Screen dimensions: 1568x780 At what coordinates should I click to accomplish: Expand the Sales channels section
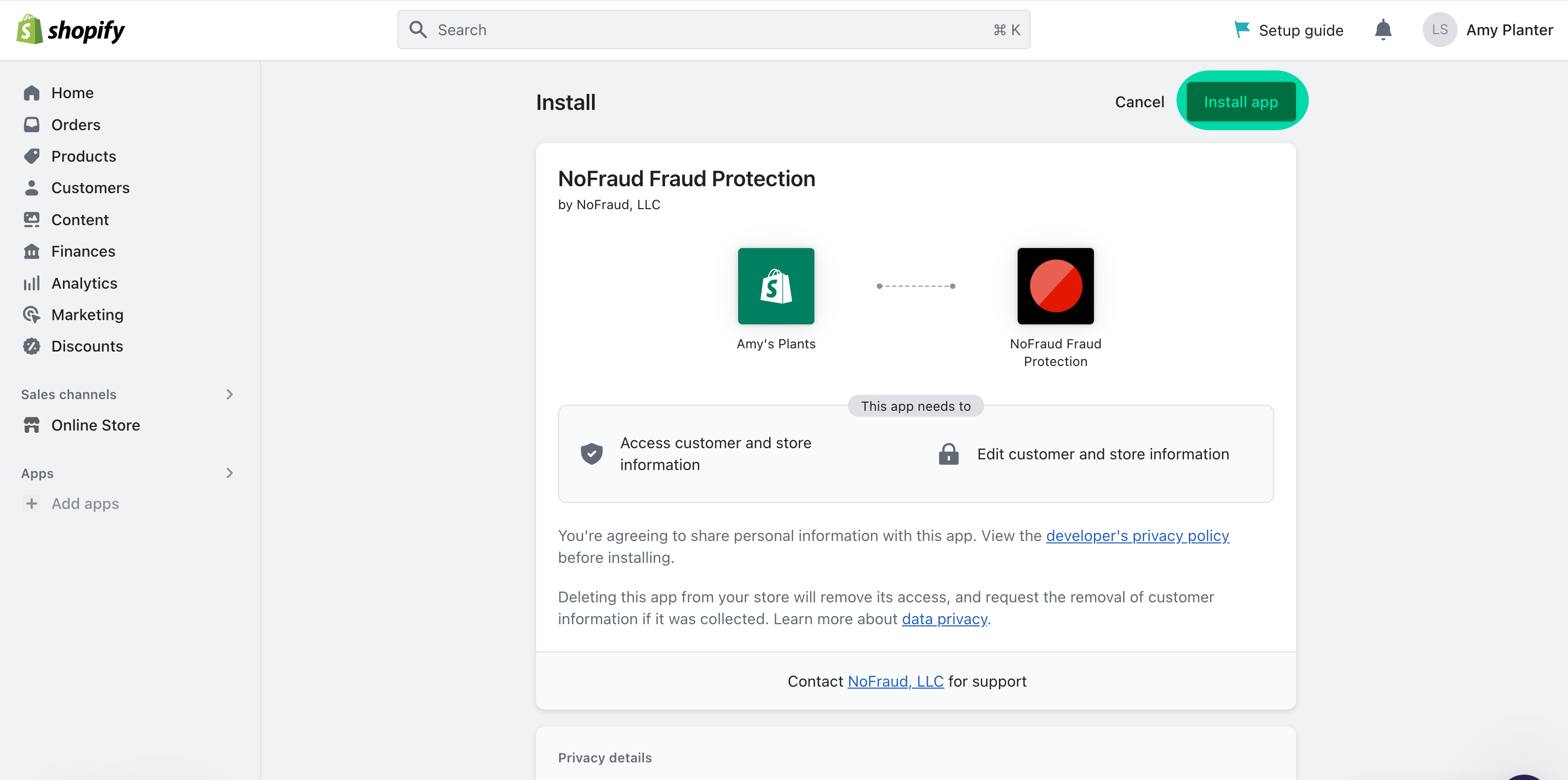pos(229,394)
